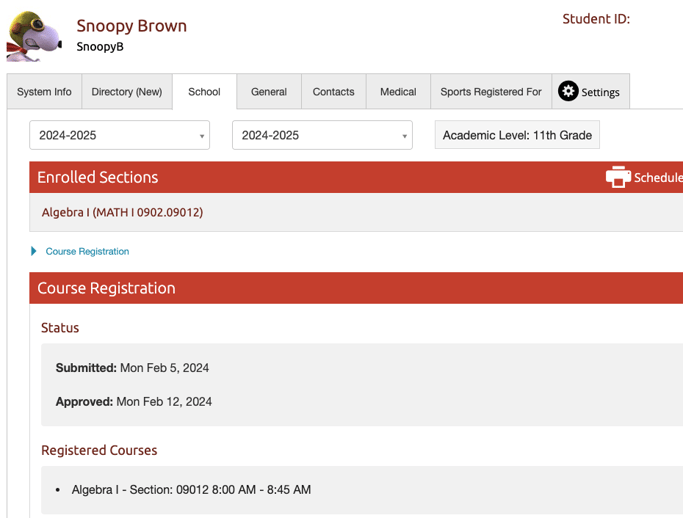Click the Academic Level: 11th Grade field
The width and height of the screenshot is (683, 518).
(x=517, y=135)
